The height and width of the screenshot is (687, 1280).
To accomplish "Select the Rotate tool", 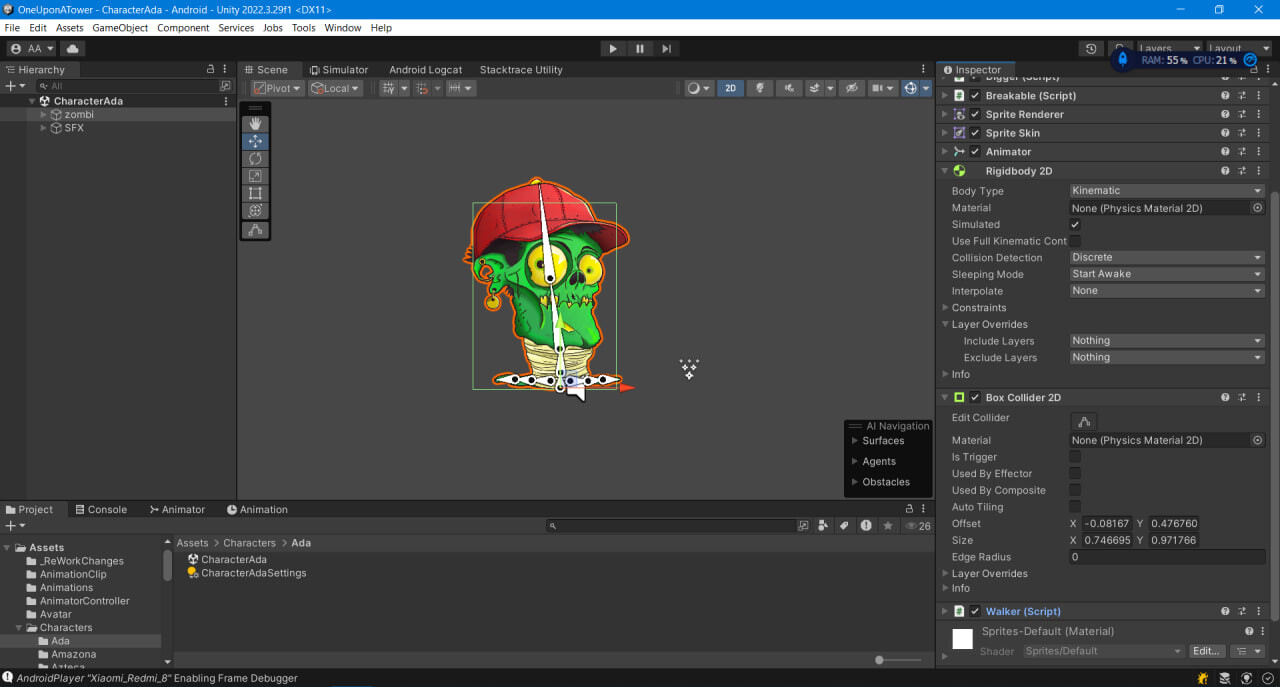I will click(256, 158).
